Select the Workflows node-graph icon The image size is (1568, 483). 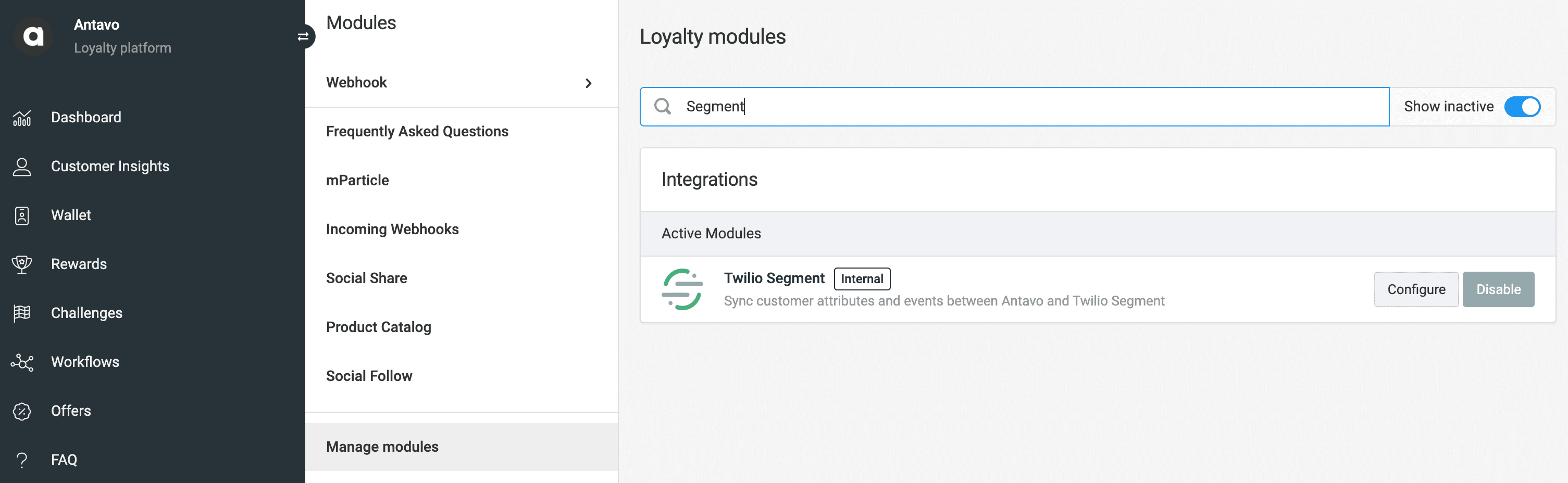click(x=22, y=362)
